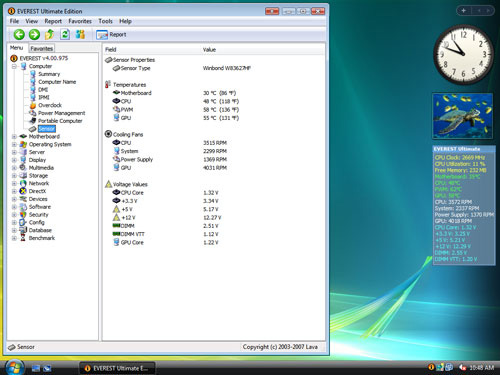The height and width of the screenshot is (375, 500).
Task: Click the Show Desktop quick launch icon
Action: click(36, 368)
